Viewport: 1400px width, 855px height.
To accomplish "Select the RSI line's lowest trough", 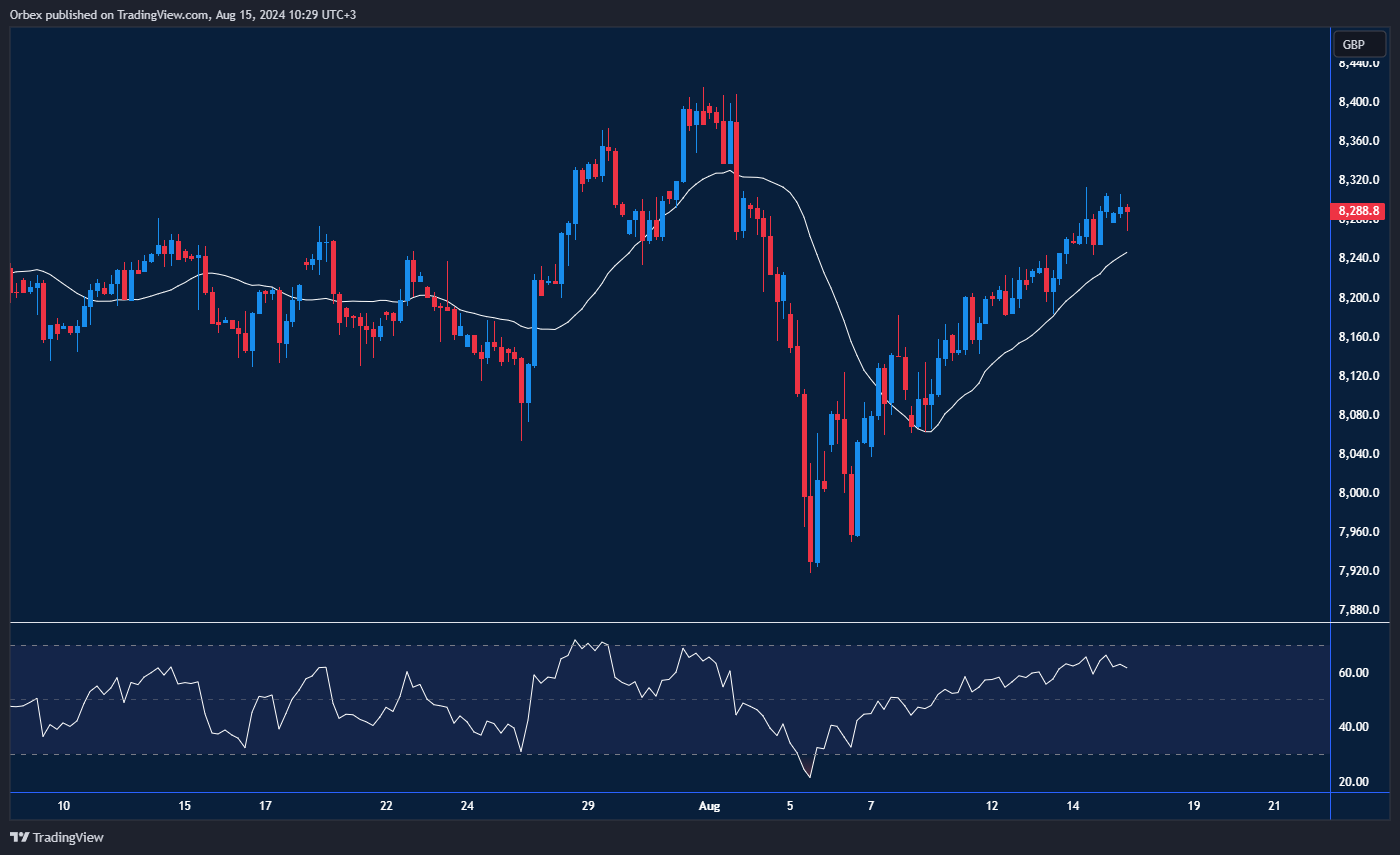I will (x=809, y=776).
